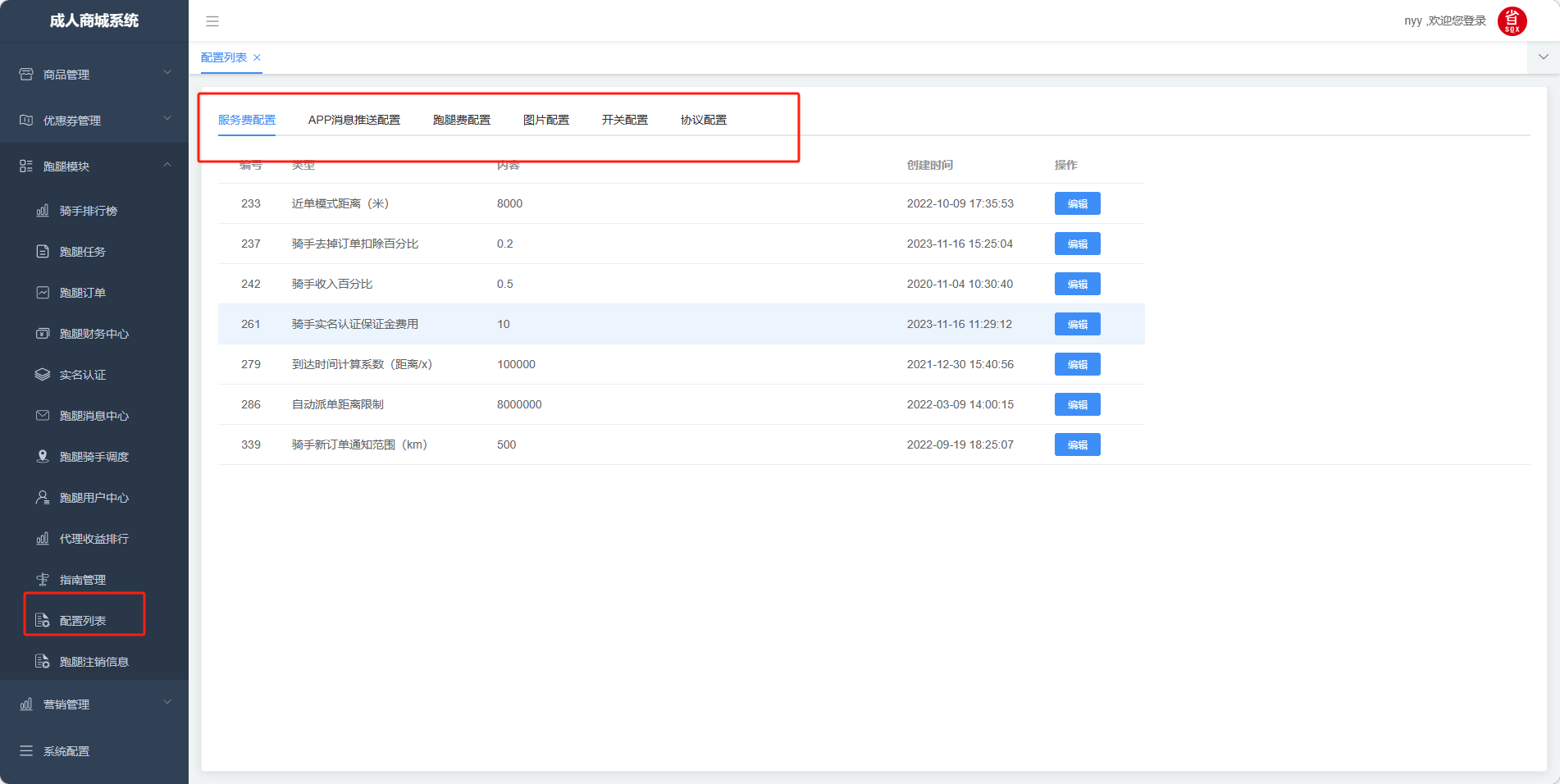Switch to the 跑腿费配置 tab
Viewport: 1560px width, 784px height.
pyautogui.click(x=461, y=120)
